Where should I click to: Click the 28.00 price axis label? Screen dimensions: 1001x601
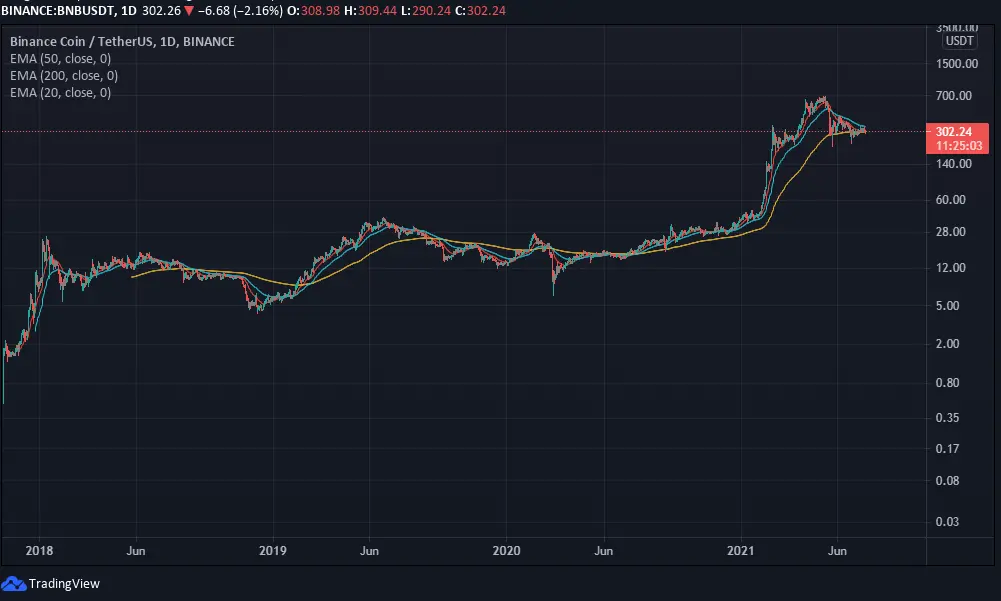point(951,232)
